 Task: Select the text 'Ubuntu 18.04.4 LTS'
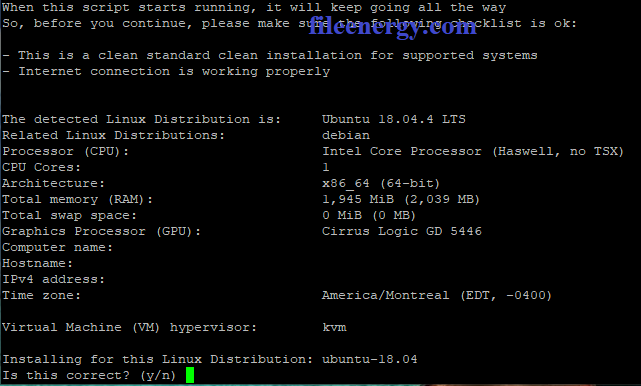tap(394, 119)
